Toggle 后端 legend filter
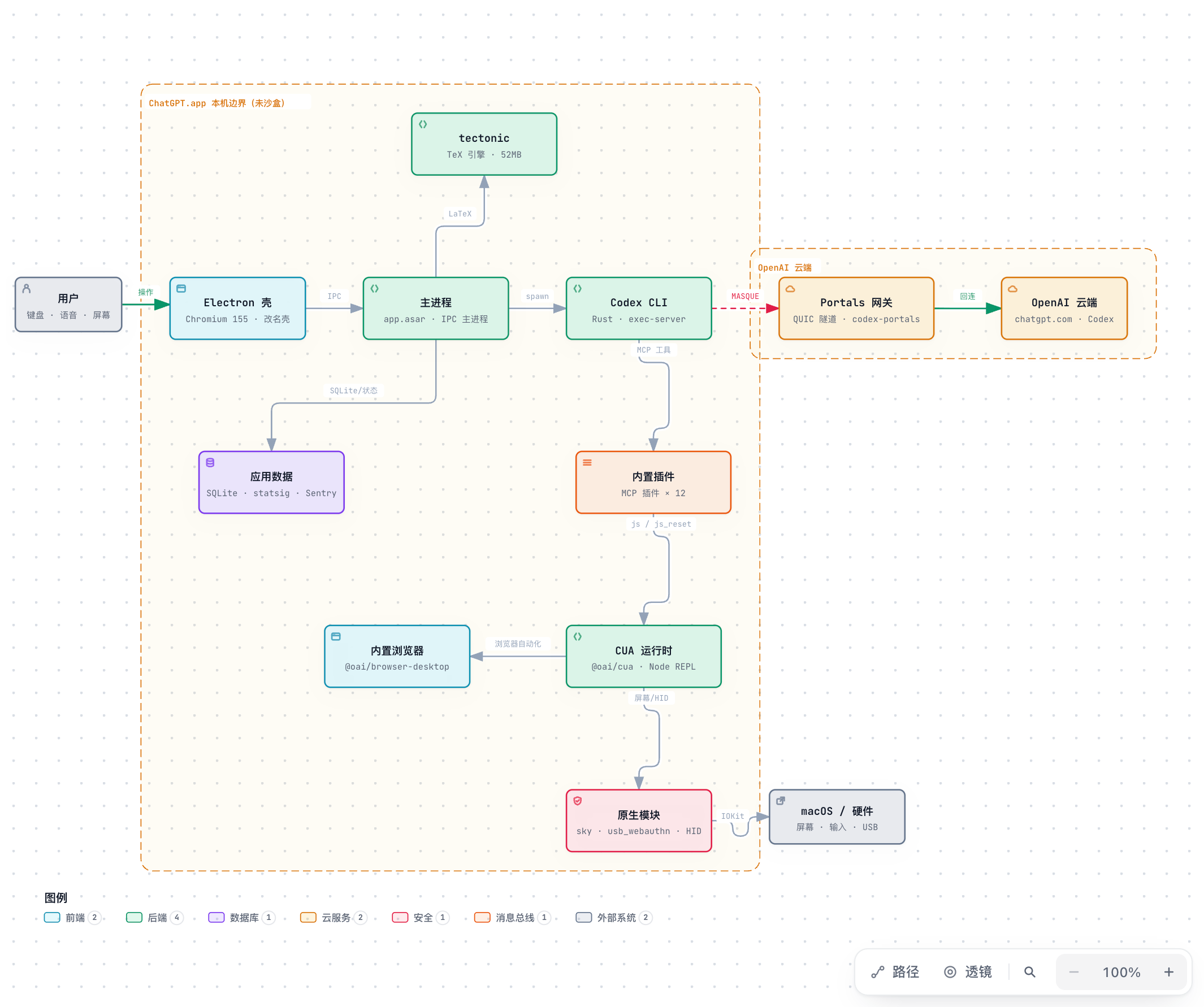The height and width of the screenshot is (1007, 1204). (x=154, y=918)
